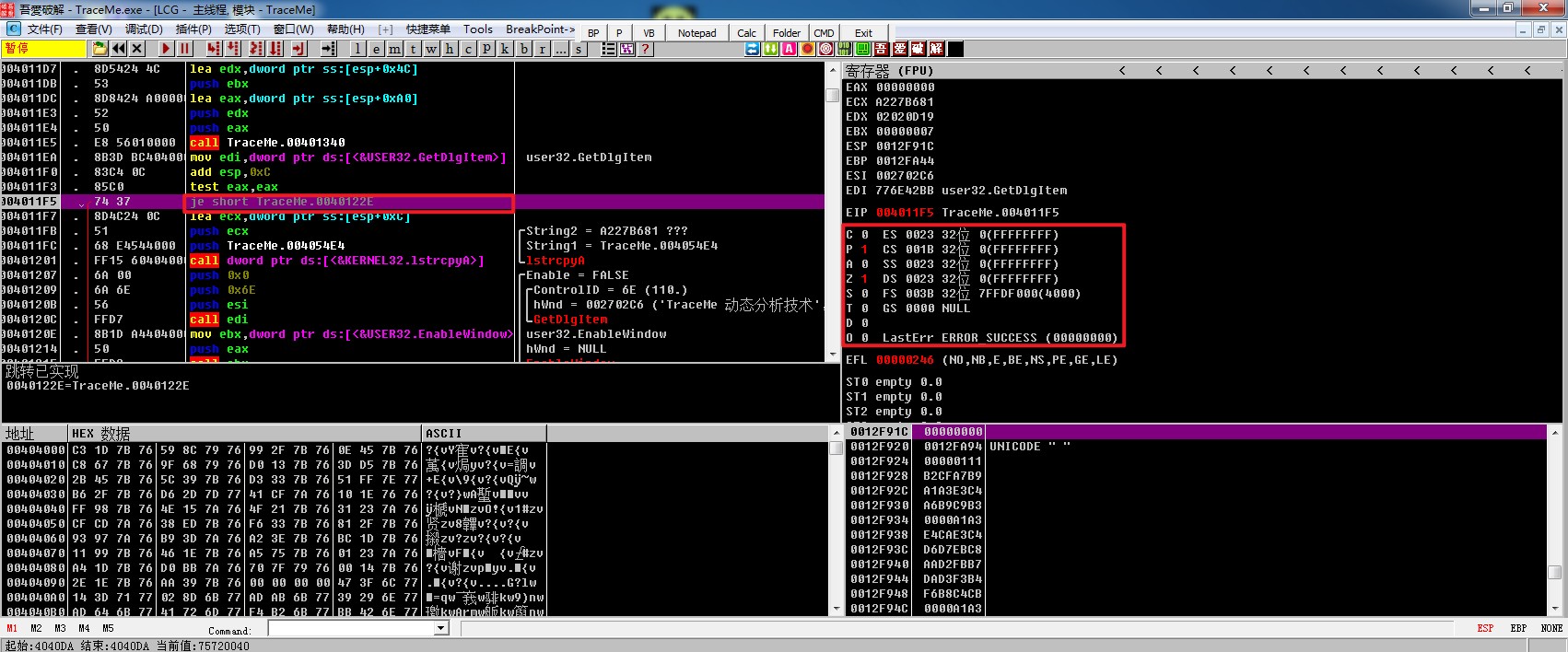Show handles using the 'h' icon

(450, 49)
